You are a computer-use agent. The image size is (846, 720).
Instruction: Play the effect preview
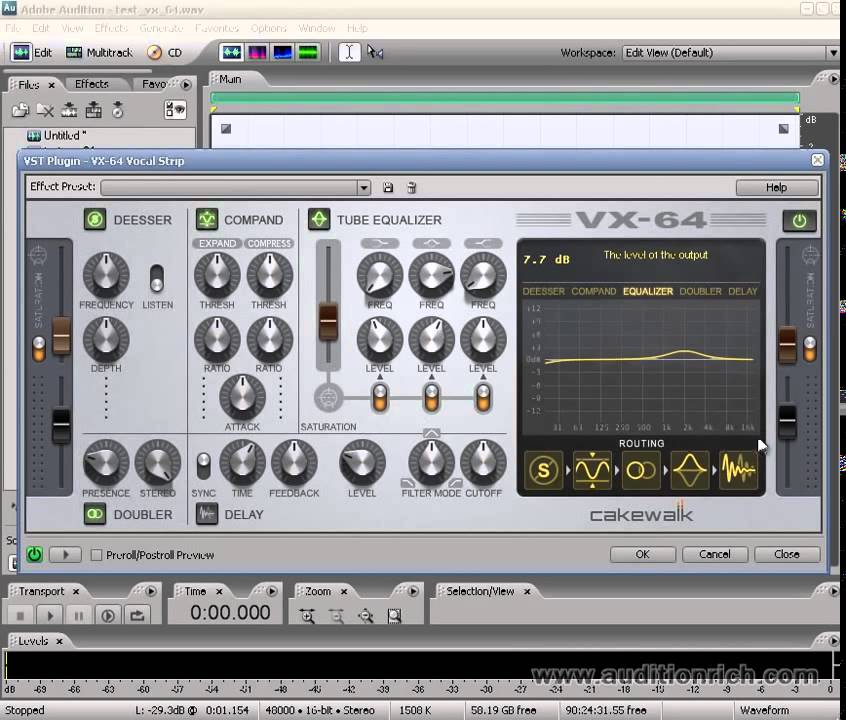[x=65, y=554]
